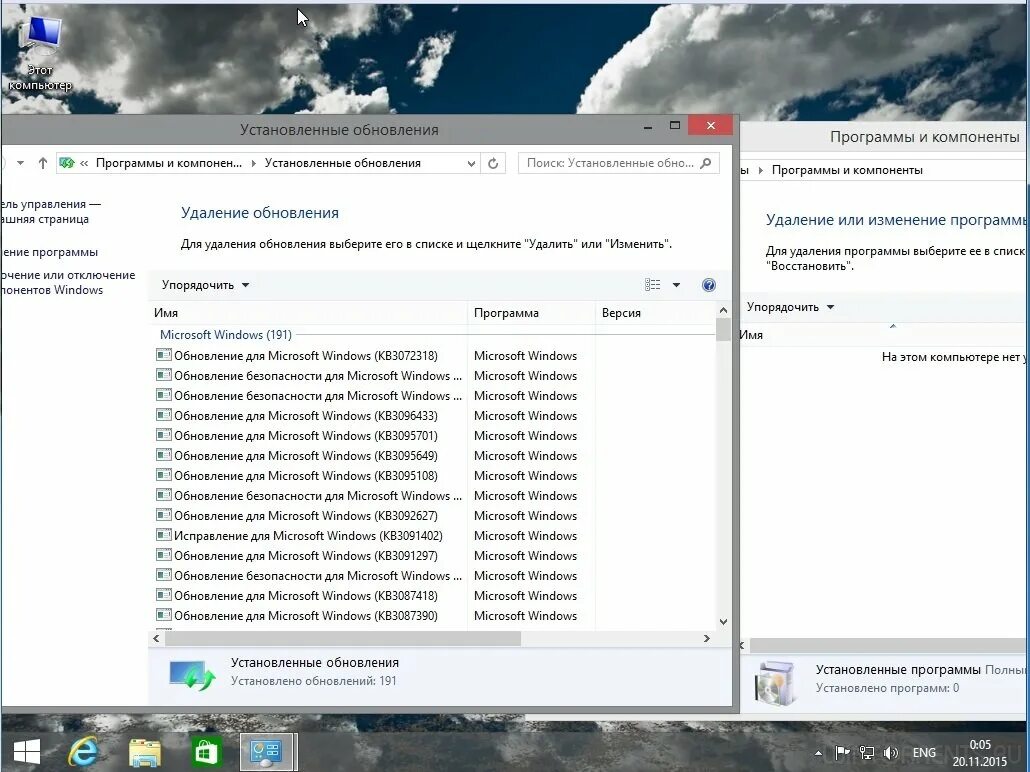
Task: Select update KB3095649
Action: [x=434, y=456]
